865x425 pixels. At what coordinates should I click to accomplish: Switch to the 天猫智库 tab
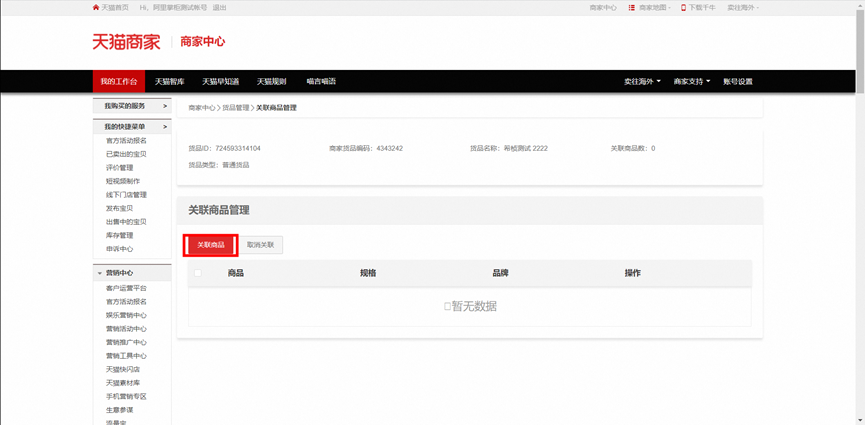[x=170, y=82]
